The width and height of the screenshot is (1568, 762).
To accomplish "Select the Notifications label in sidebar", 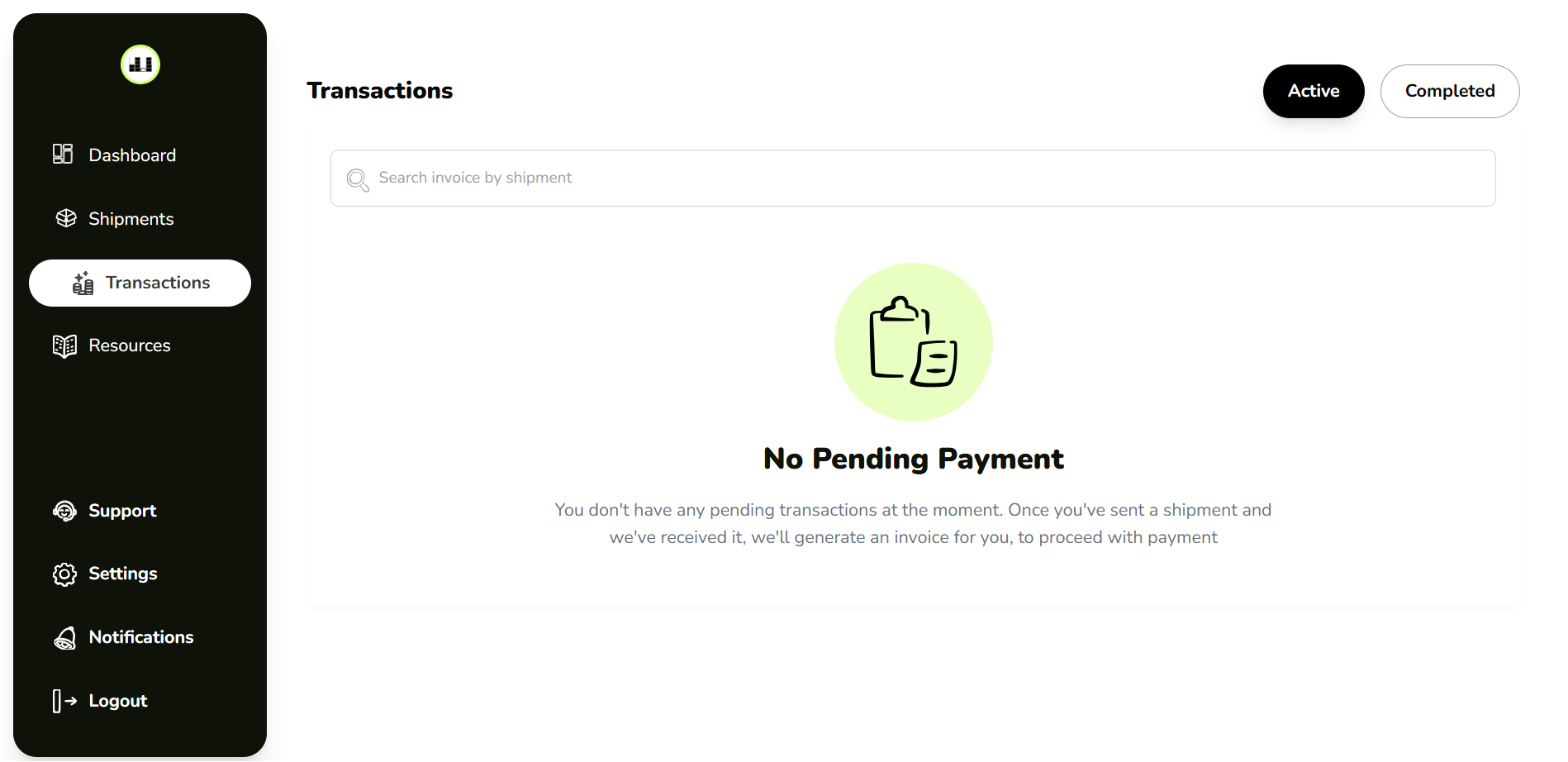I will 141,637.
